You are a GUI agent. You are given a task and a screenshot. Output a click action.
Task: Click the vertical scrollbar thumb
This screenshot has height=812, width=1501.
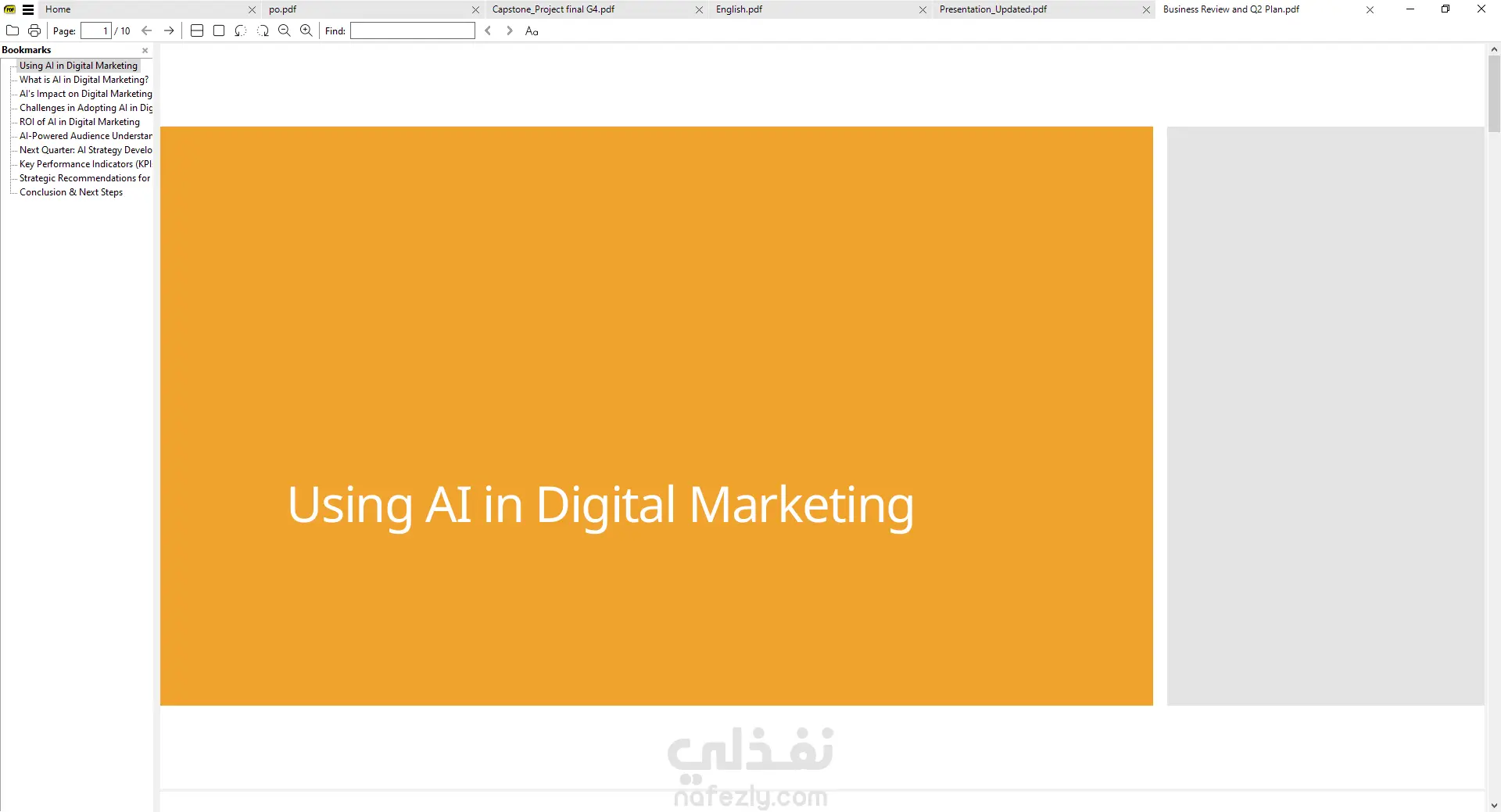pyautogui.click(x=1494, y=94)
